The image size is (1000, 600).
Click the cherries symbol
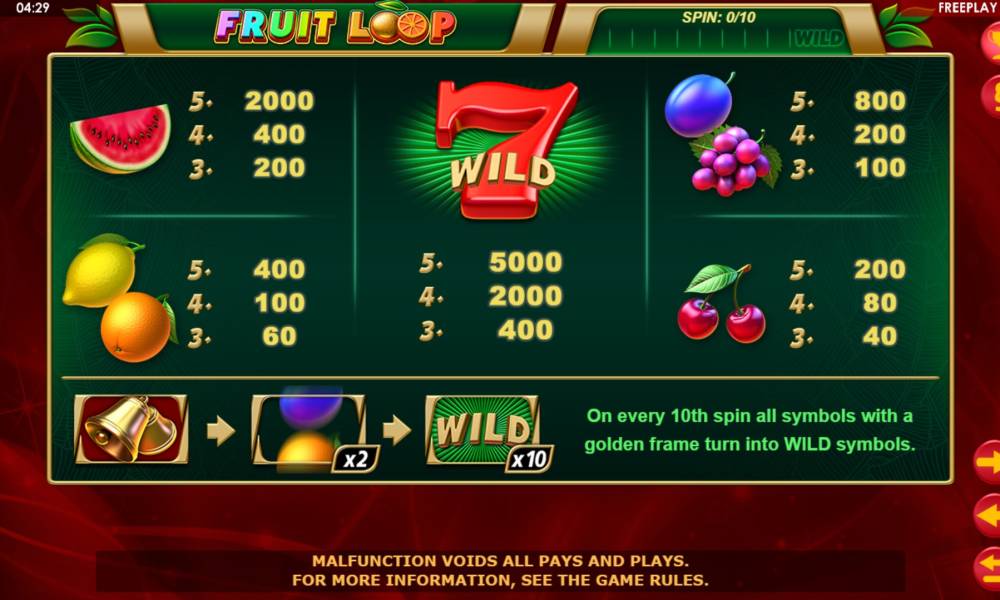pyautogui.click(x=721, y=304)
